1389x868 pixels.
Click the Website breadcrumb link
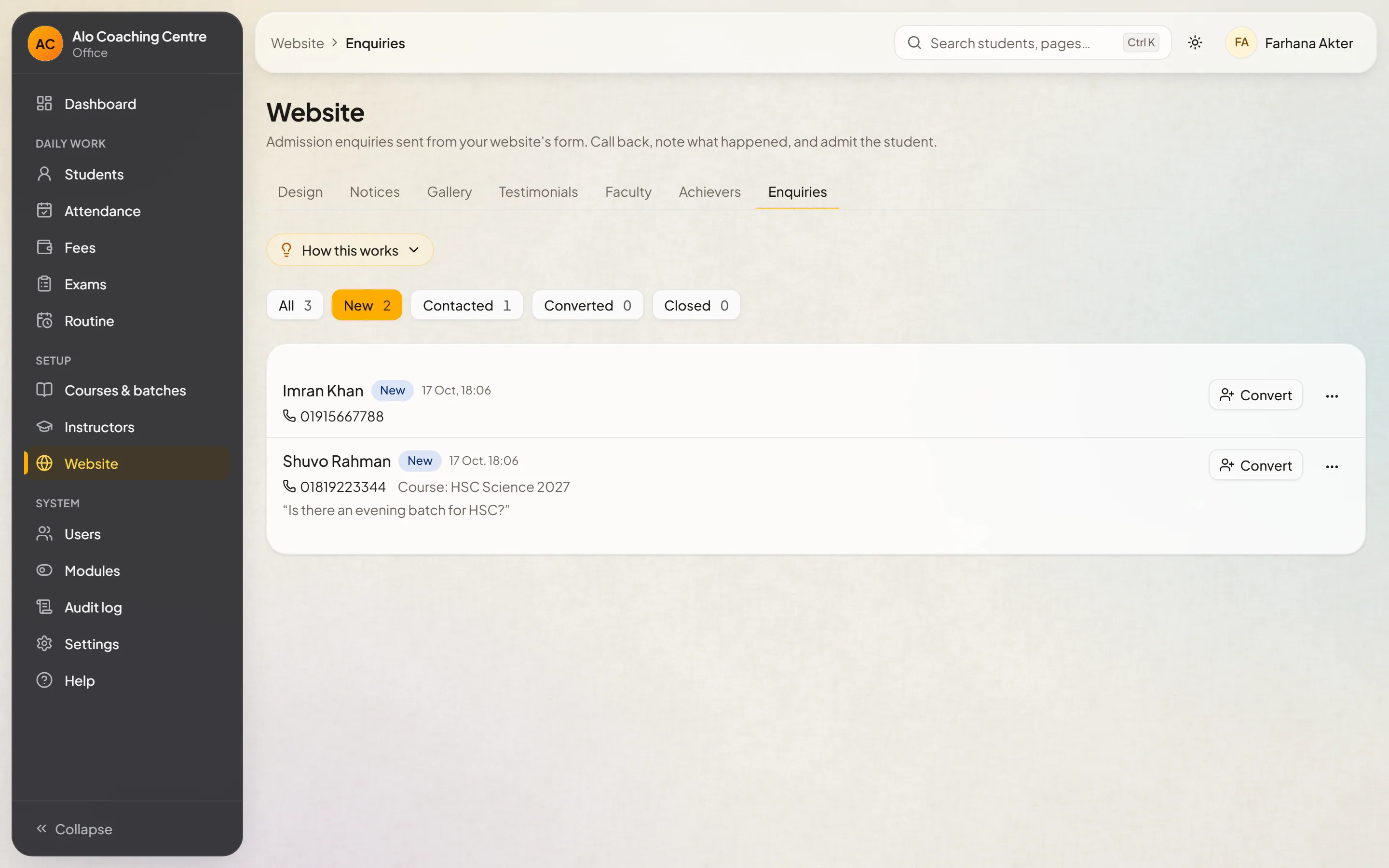click(297, 43)
